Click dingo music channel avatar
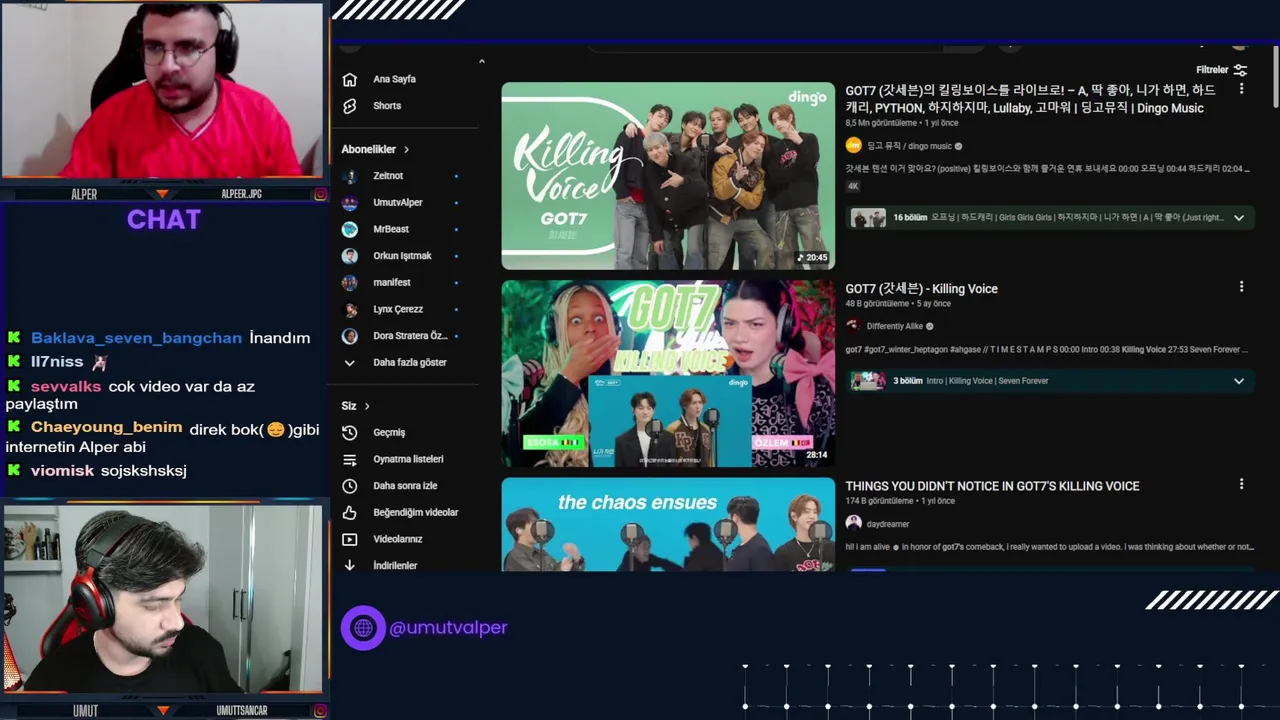Screen dimensions: 1280x720 [853, 146]
